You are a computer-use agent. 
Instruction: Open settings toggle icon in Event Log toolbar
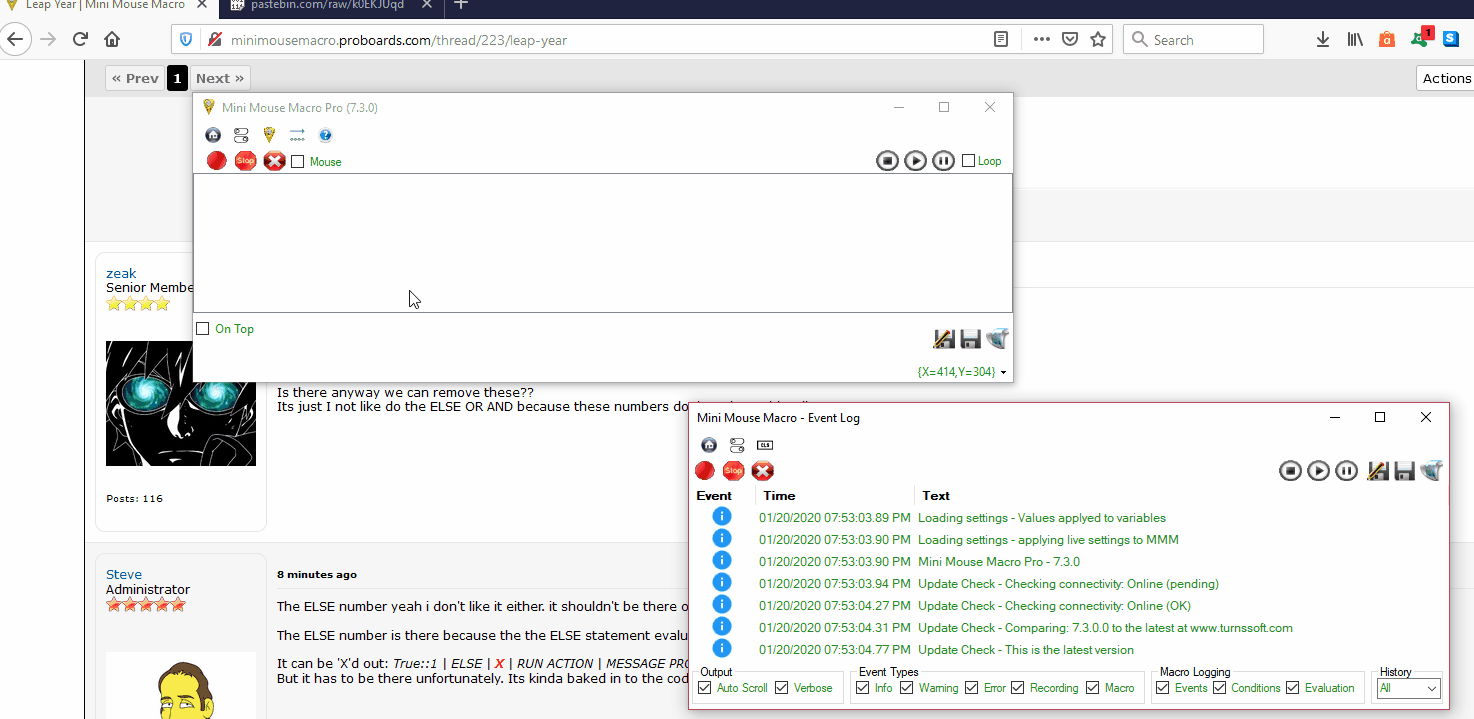click(737, 445)
